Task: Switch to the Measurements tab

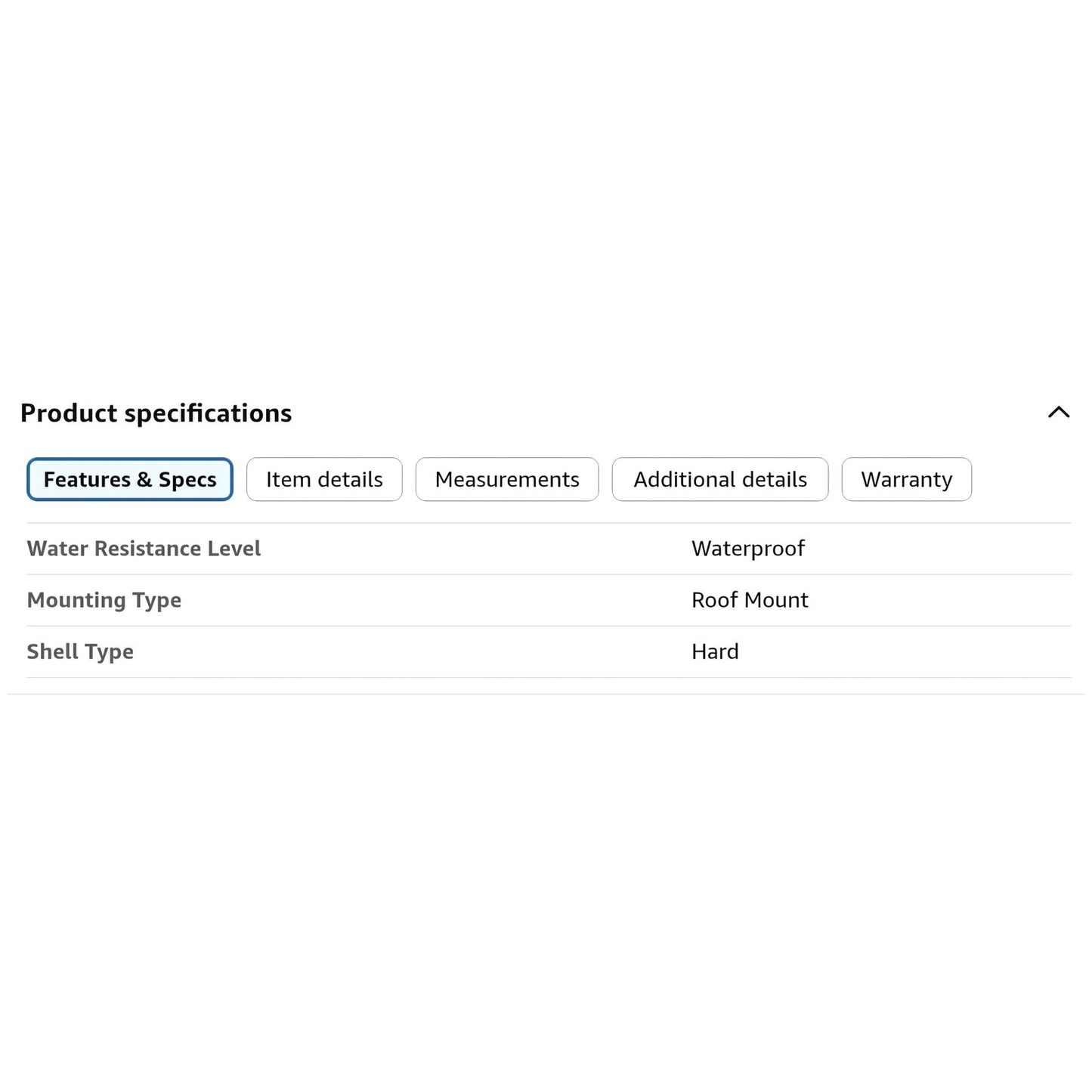Action: click(x=507, y=479)
